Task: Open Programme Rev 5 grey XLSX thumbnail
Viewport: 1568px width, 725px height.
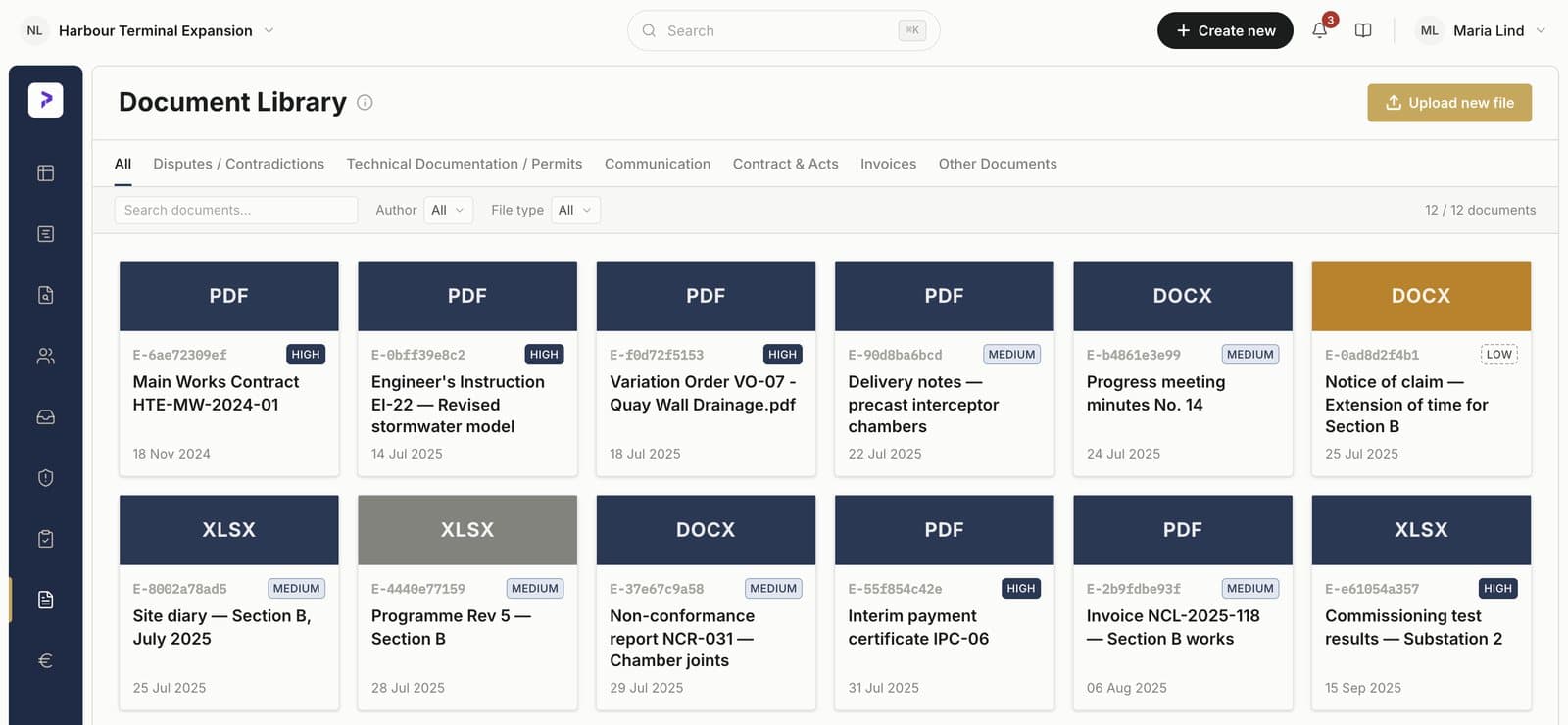Action: [x=467, y=530]
